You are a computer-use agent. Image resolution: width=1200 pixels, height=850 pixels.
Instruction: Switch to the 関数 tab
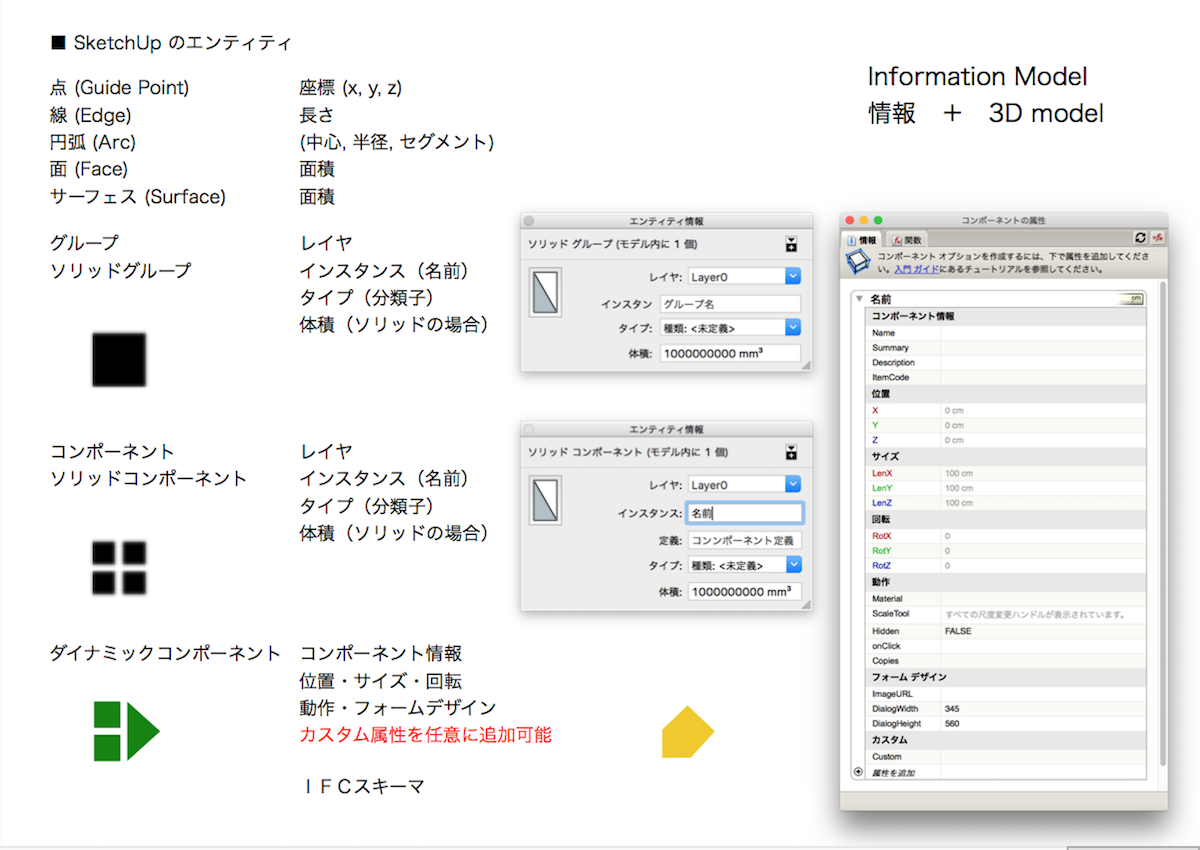[x=907, y=240]
